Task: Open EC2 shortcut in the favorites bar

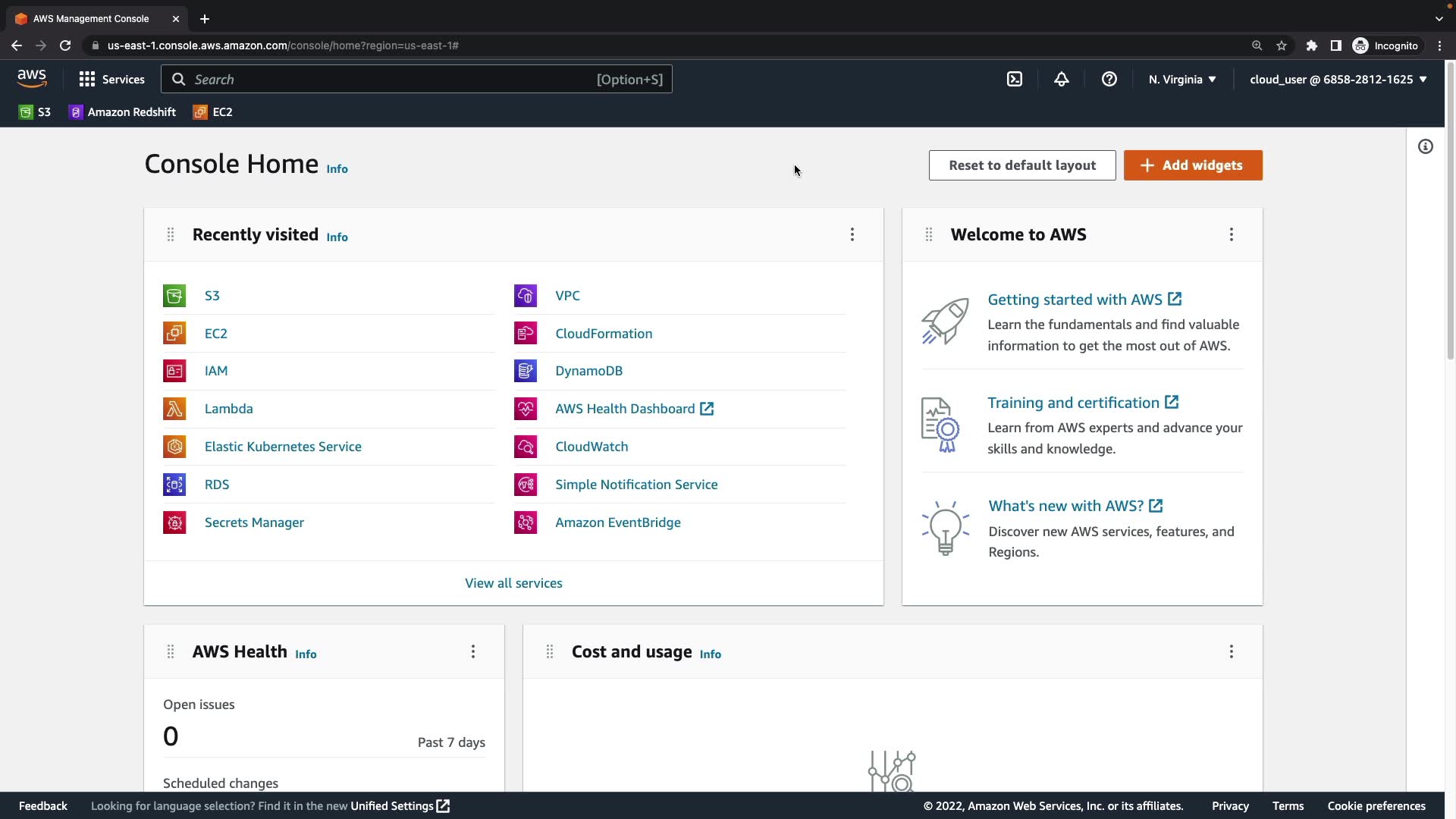Action: tap(213, 112)
